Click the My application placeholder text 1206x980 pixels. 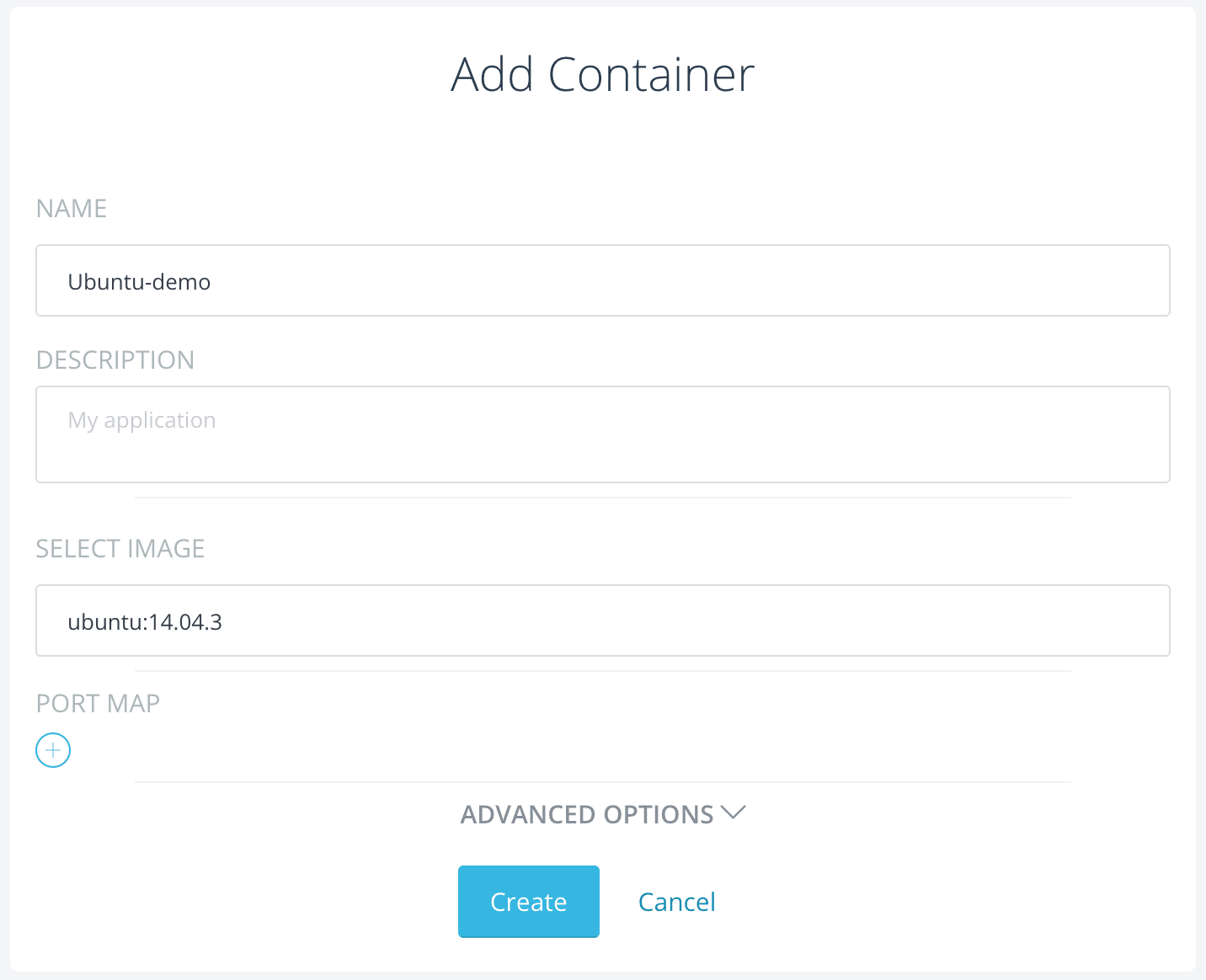(141, 420)
